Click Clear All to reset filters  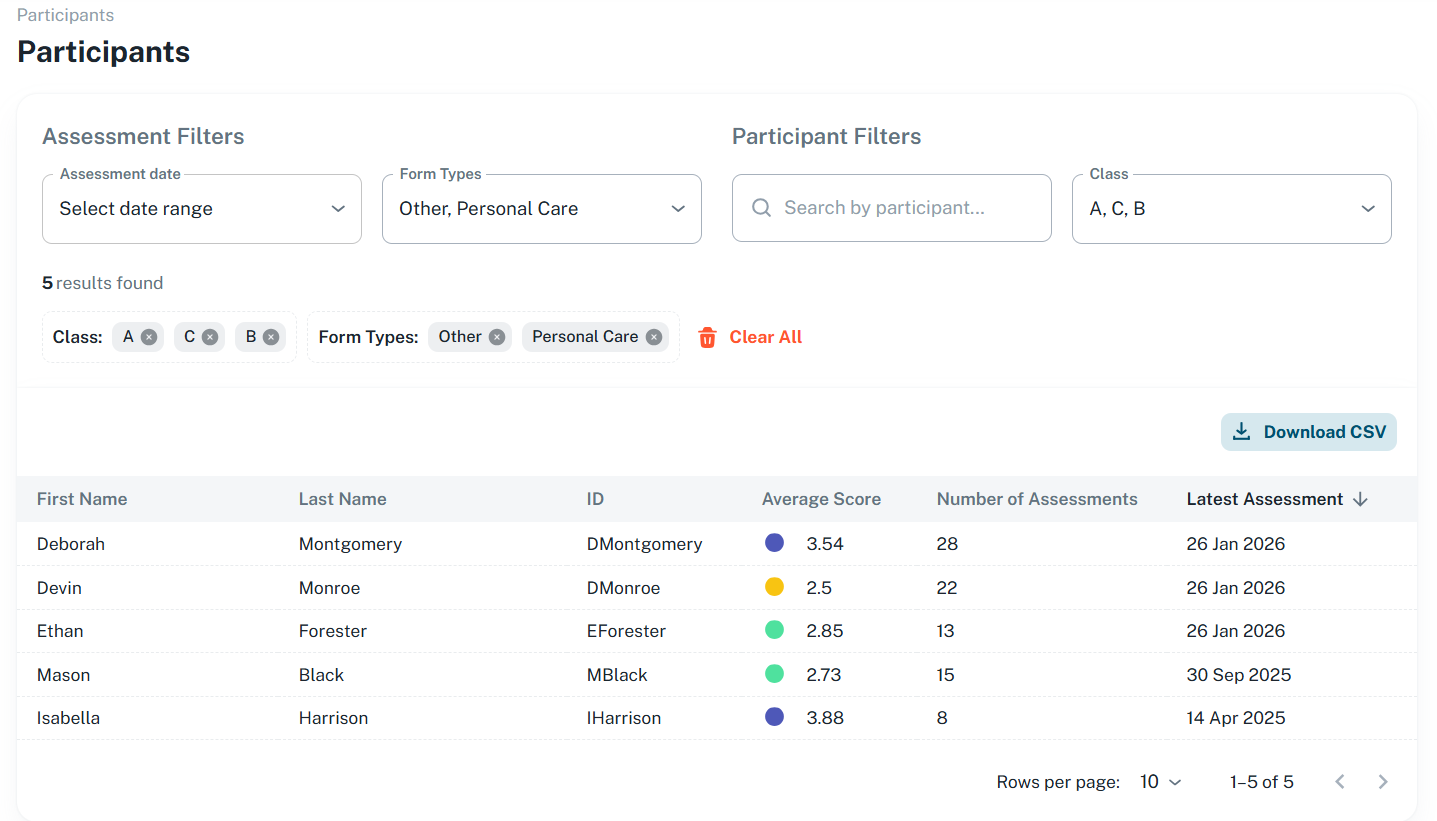tap(765, 336)
